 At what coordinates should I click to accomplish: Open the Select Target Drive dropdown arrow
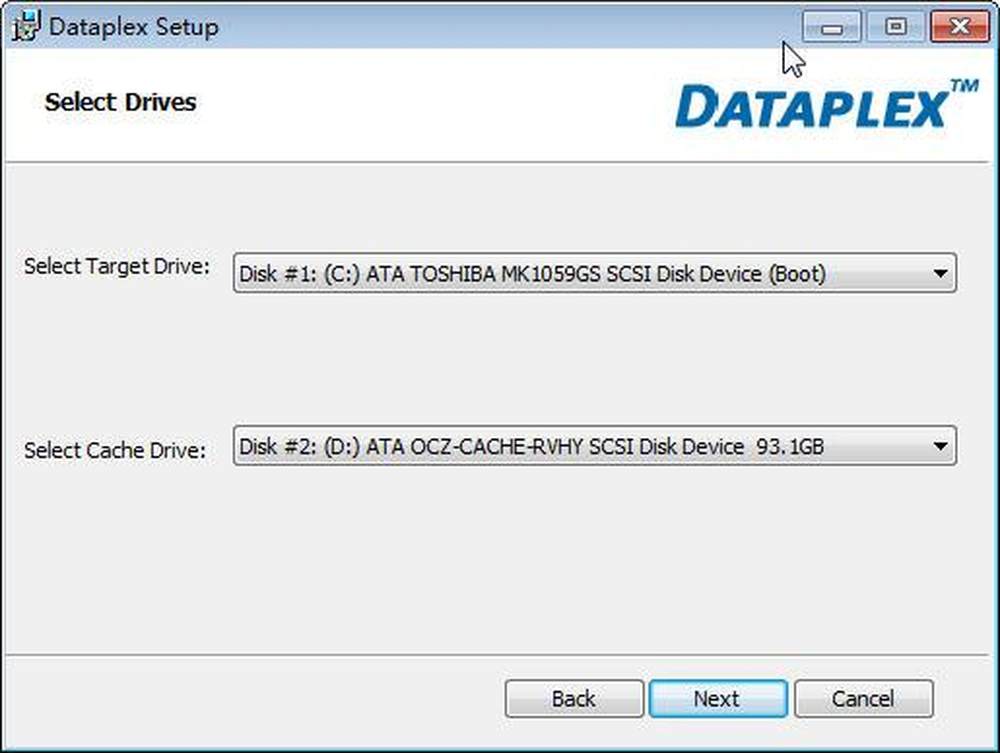[939, 274]
